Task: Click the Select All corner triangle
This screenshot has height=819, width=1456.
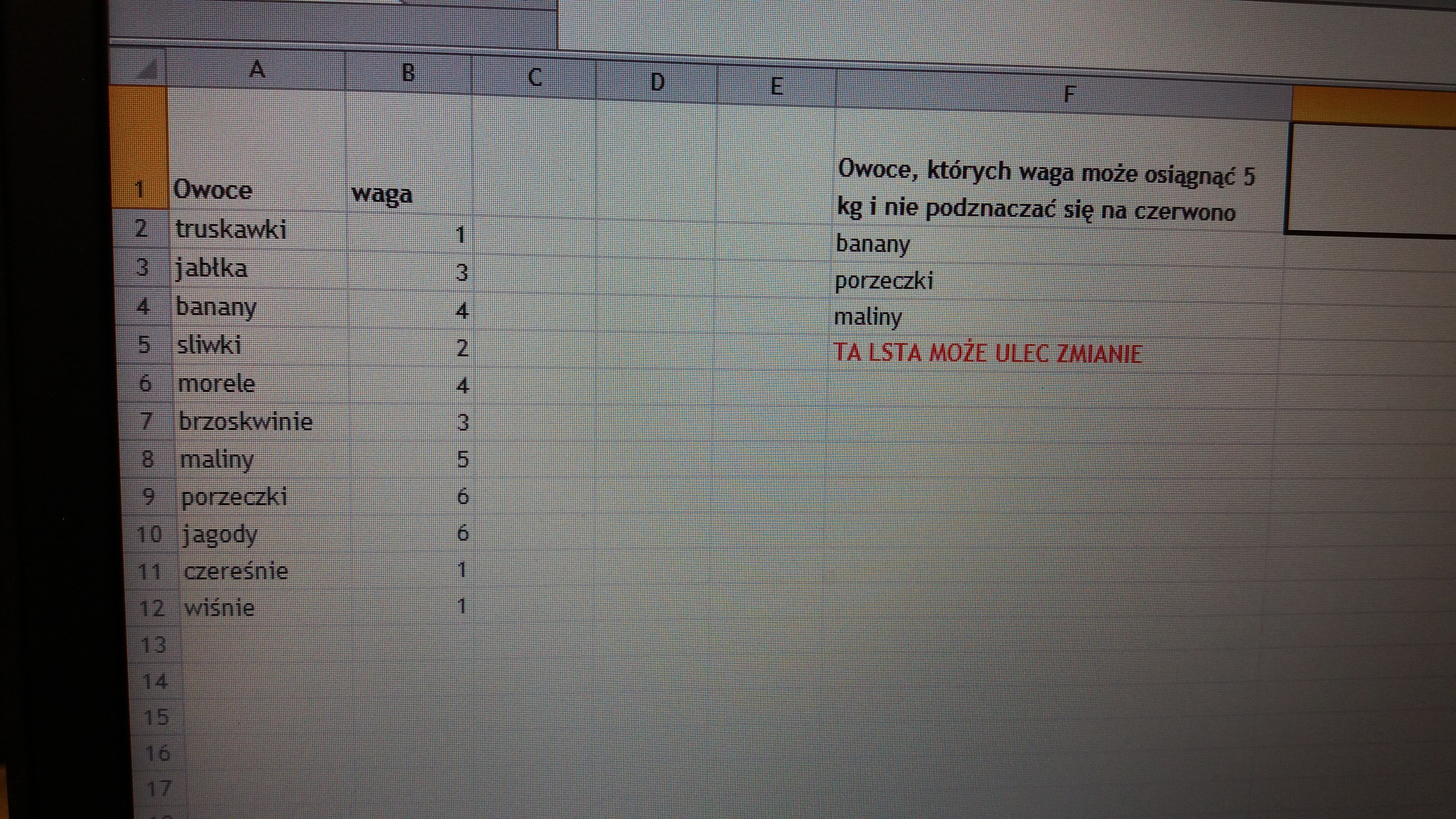Action: coord(139,67)
